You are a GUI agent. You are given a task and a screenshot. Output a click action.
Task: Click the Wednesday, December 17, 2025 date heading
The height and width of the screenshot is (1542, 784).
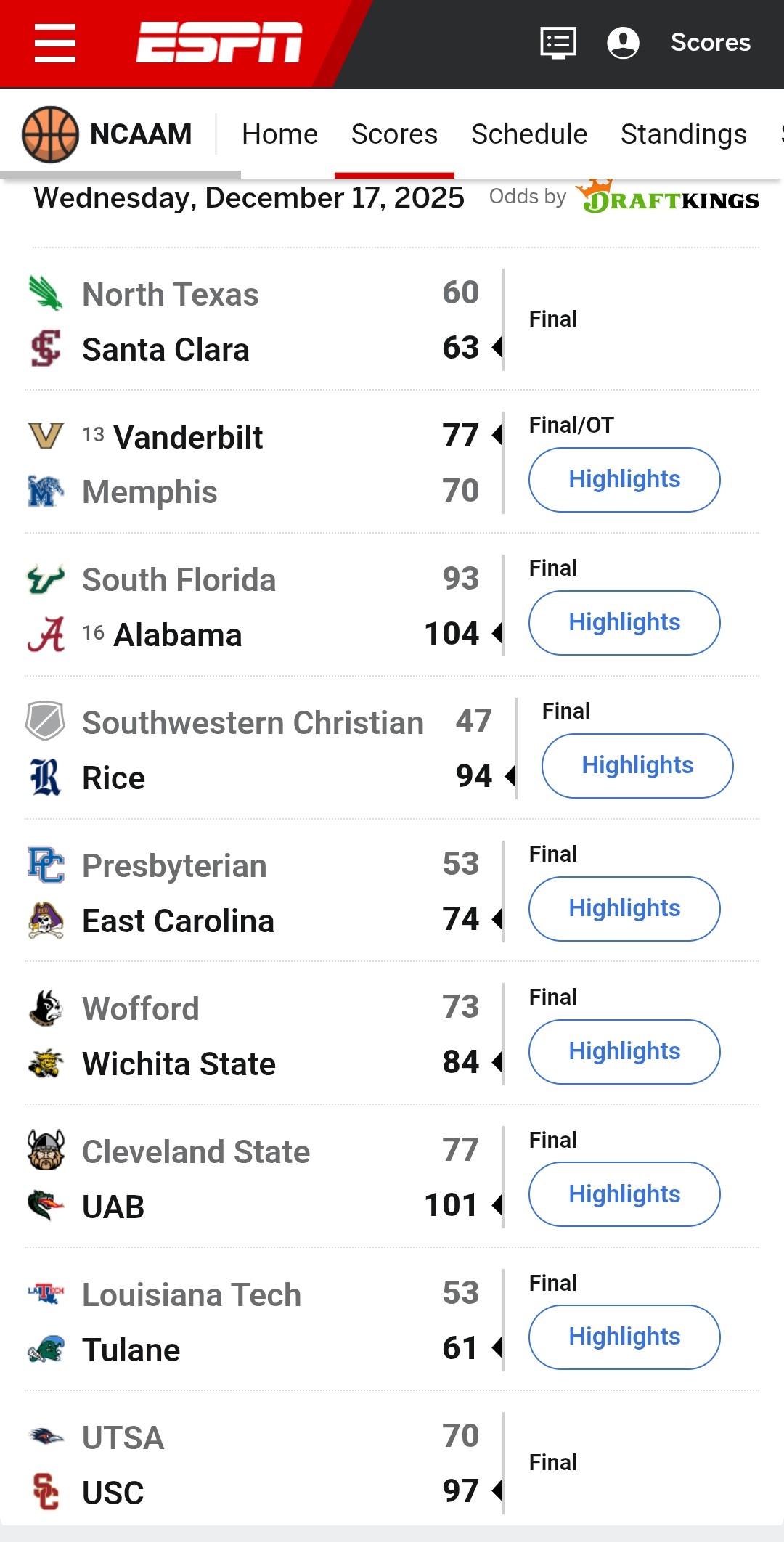click(249, 197)
